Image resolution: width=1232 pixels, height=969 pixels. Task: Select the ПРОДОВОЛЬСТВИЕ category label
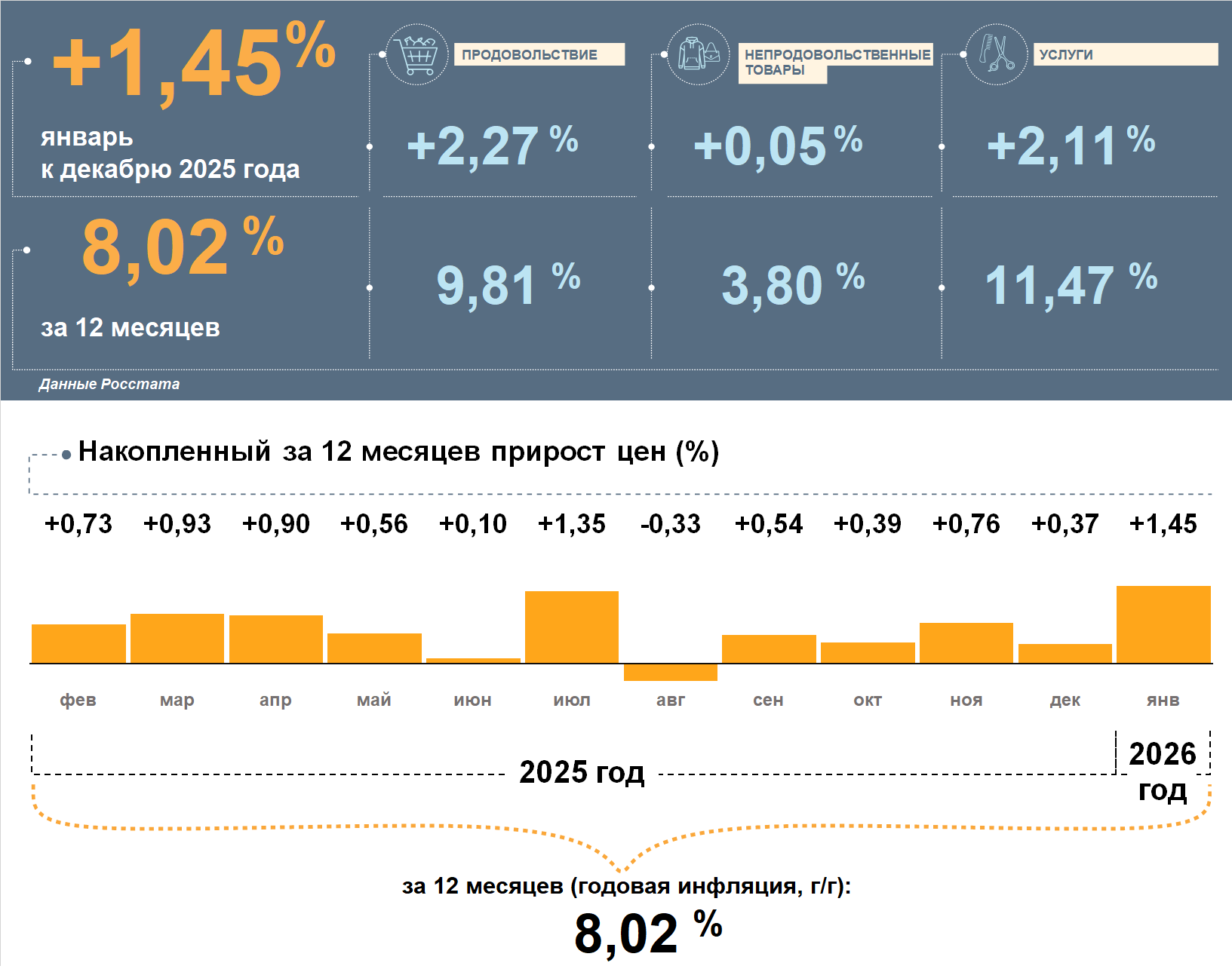[539, 54]
